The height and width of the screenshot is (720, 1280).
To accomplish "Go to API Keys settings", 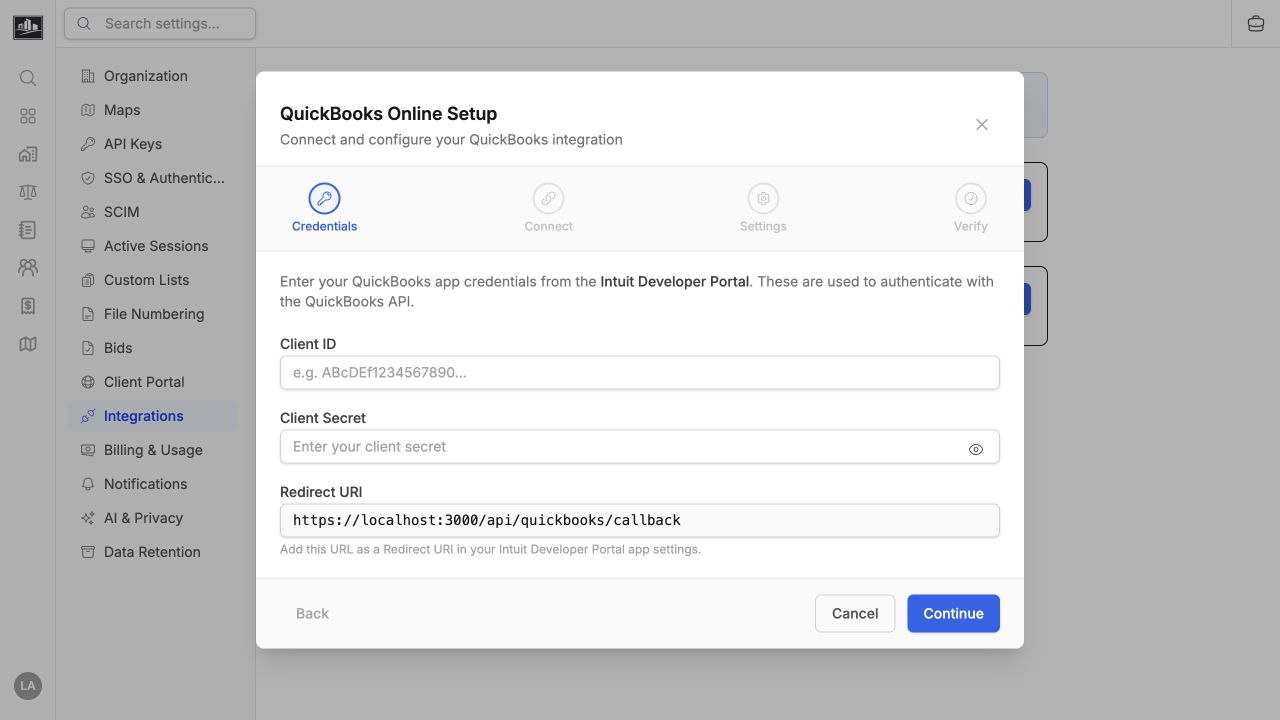I will 152,144.
